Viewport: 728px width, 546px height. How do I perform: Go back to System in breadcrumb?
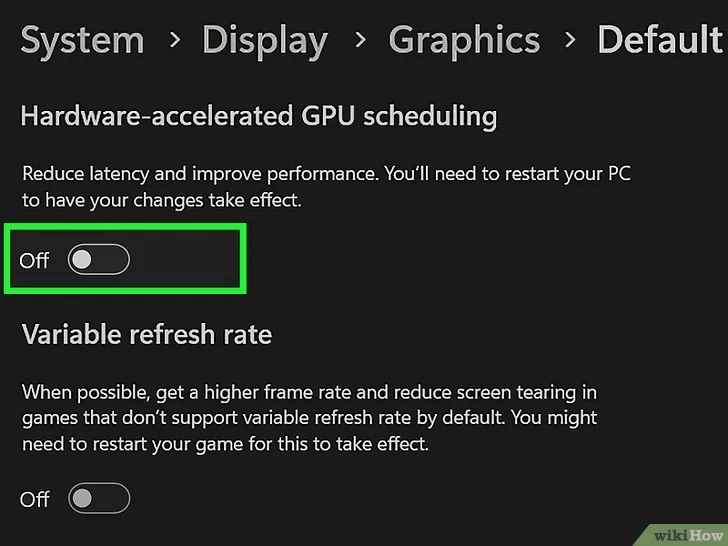pos(82,41)
